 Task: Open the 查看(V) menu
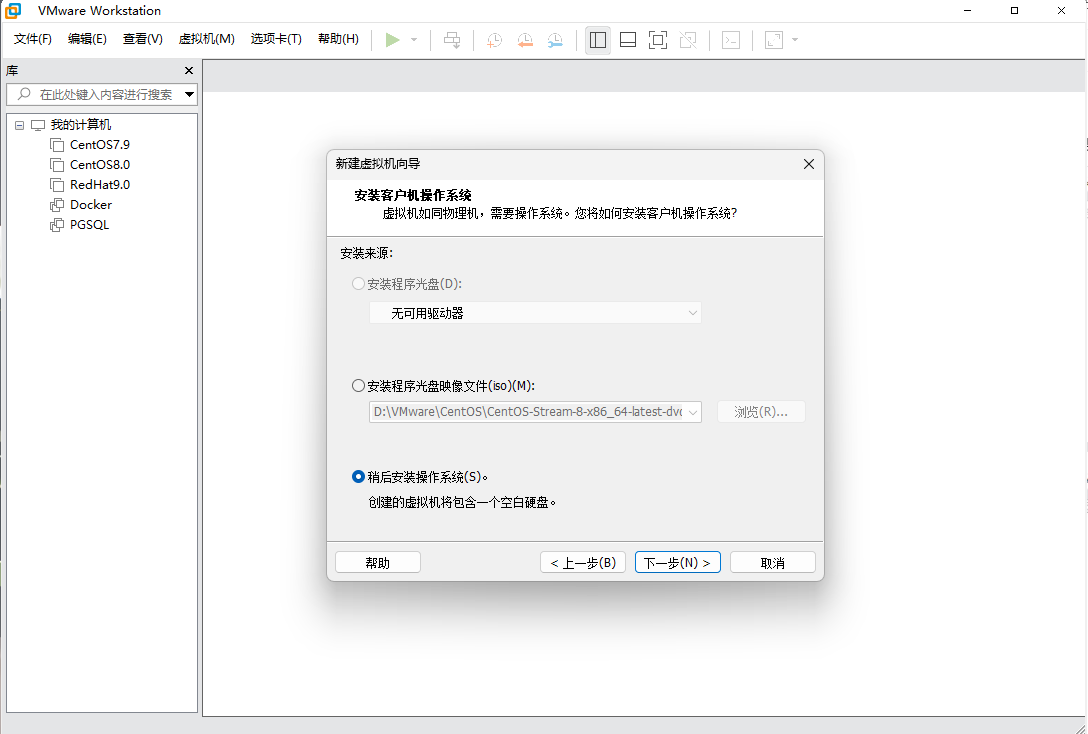click(143, 39)
